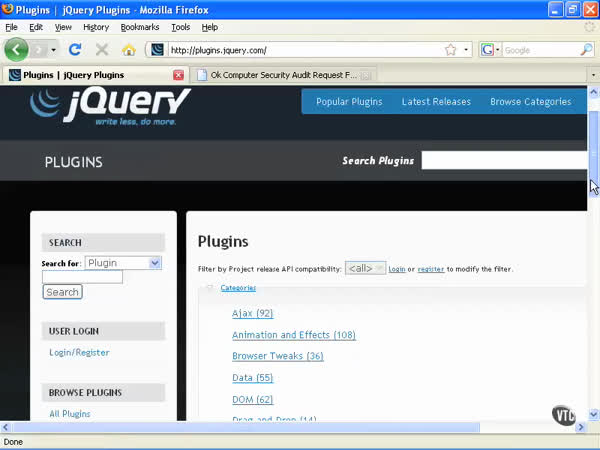Collapse the Categories section
The width and height of the screenshot is (600, 450).
pos(210,288)
